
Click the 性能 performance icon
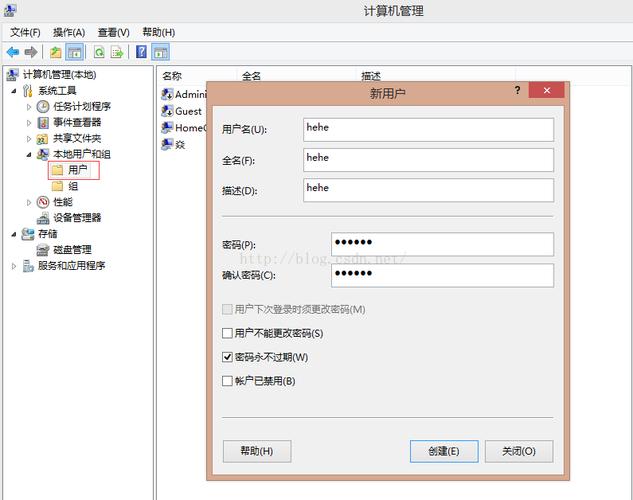coord(43,202)
